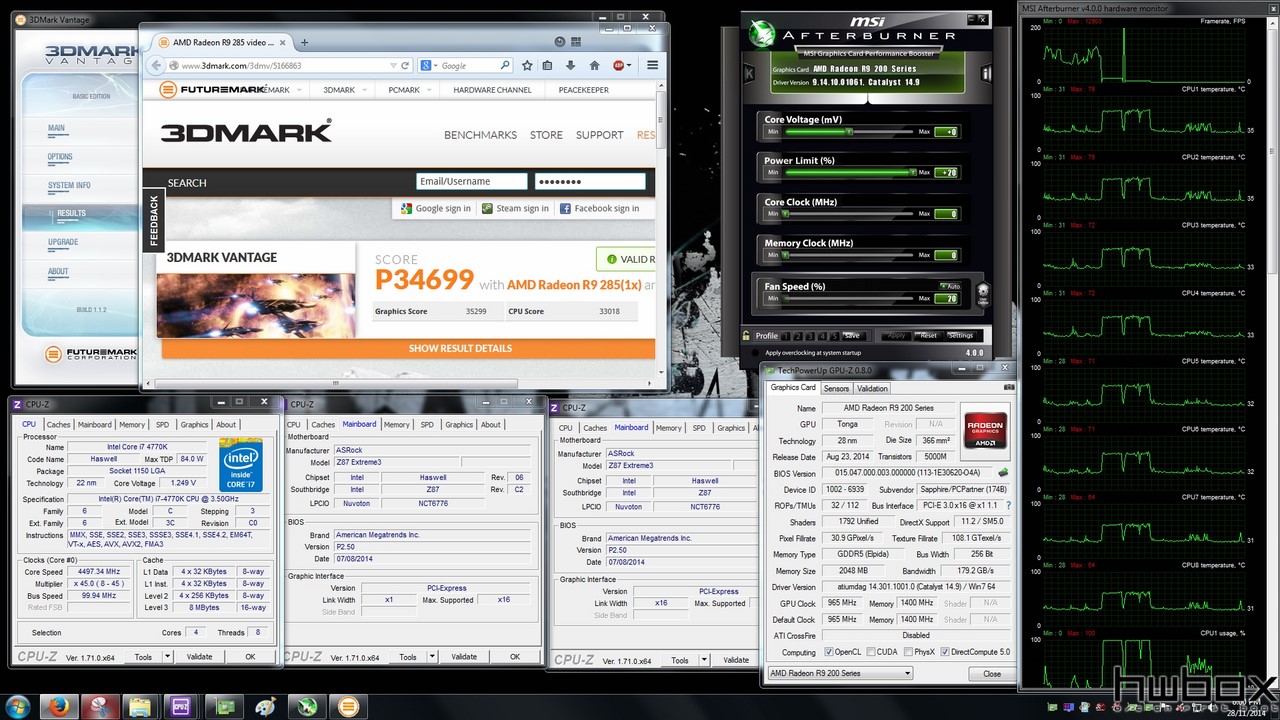Open Afterburner info panel (i) button

(x=986, y=73)
